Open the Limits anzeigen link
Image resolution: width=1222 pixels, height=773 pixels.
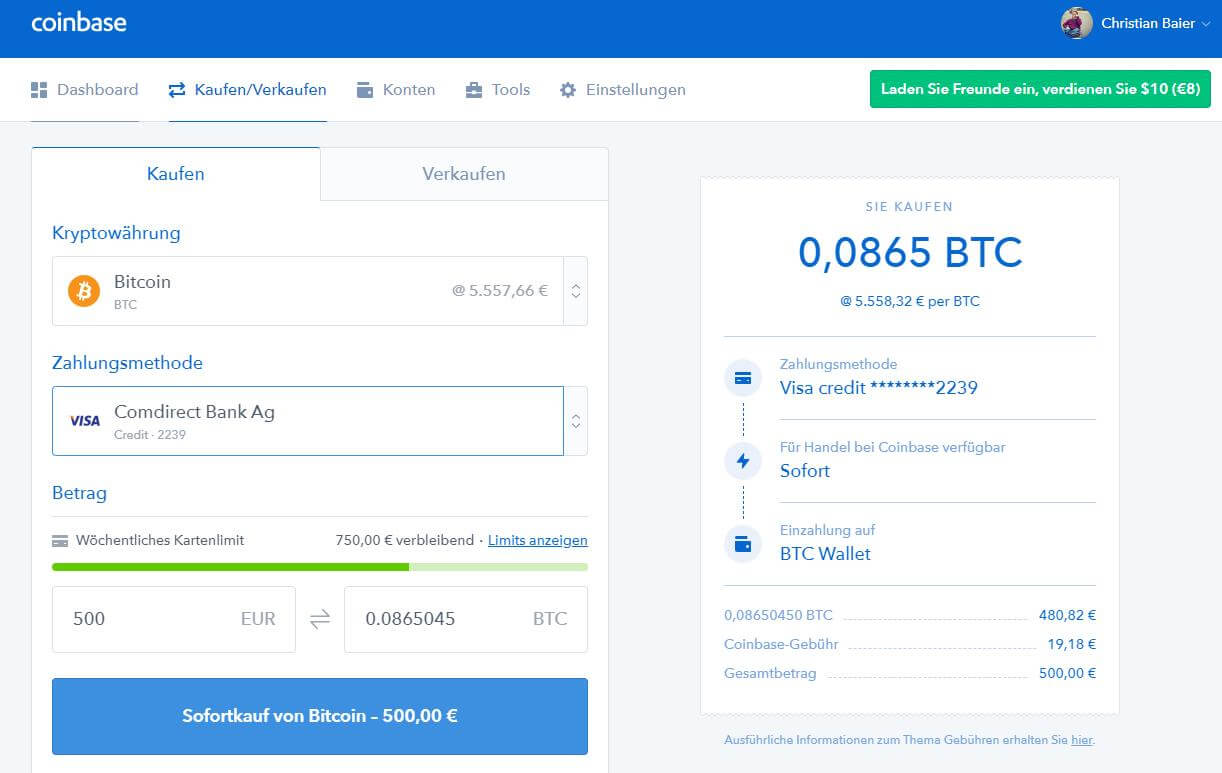(x=538, y=540)
